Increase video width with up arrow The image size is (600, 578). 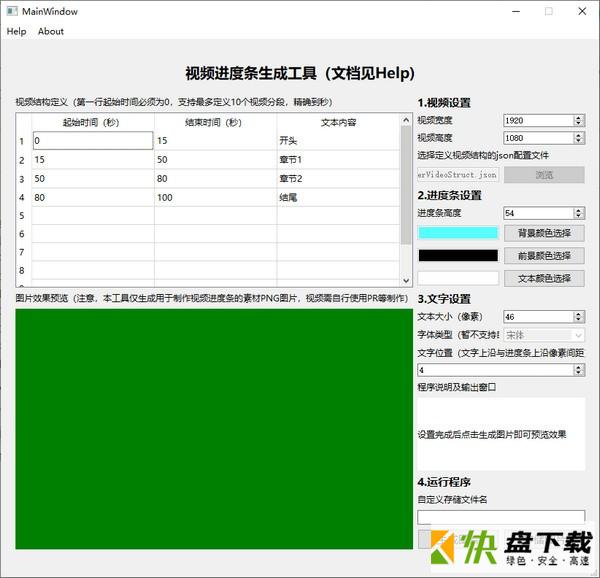[579, 117]
